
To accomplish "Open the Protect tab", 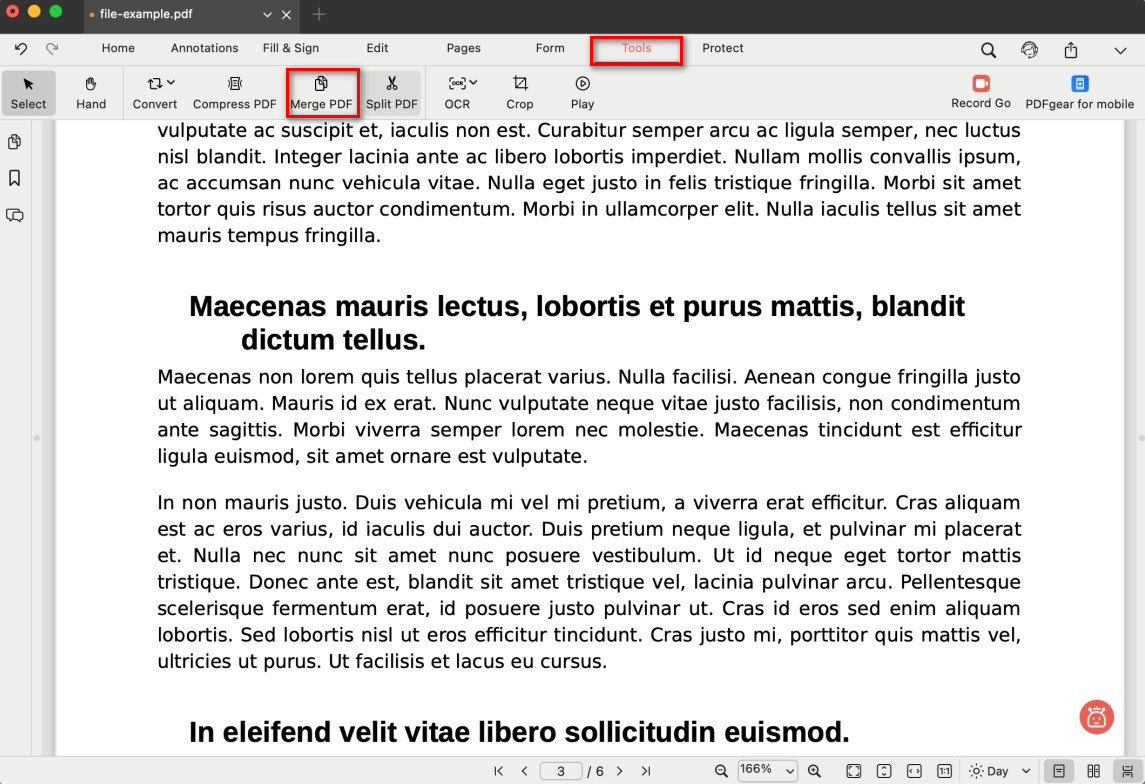I will click(x=722, y=48).
